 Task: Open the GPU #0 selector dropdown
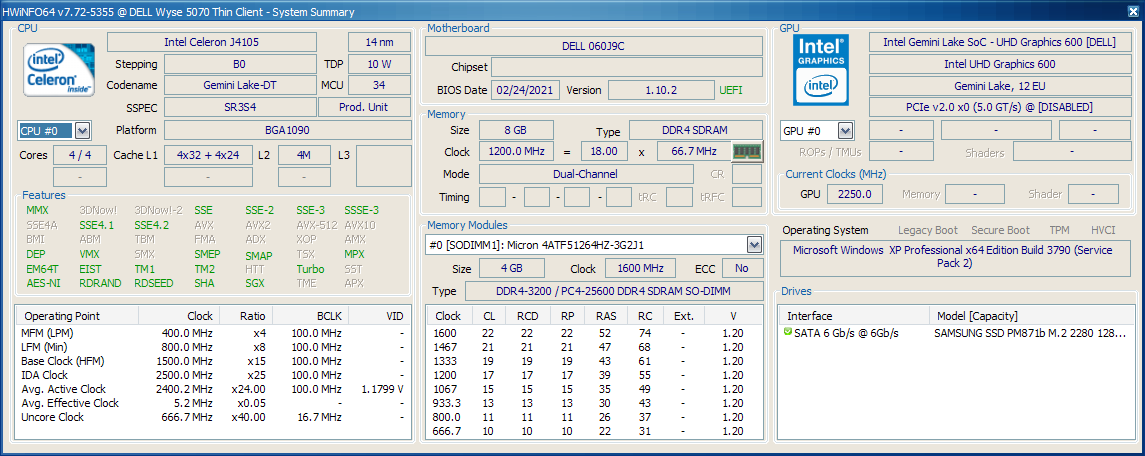pos(846,132)
